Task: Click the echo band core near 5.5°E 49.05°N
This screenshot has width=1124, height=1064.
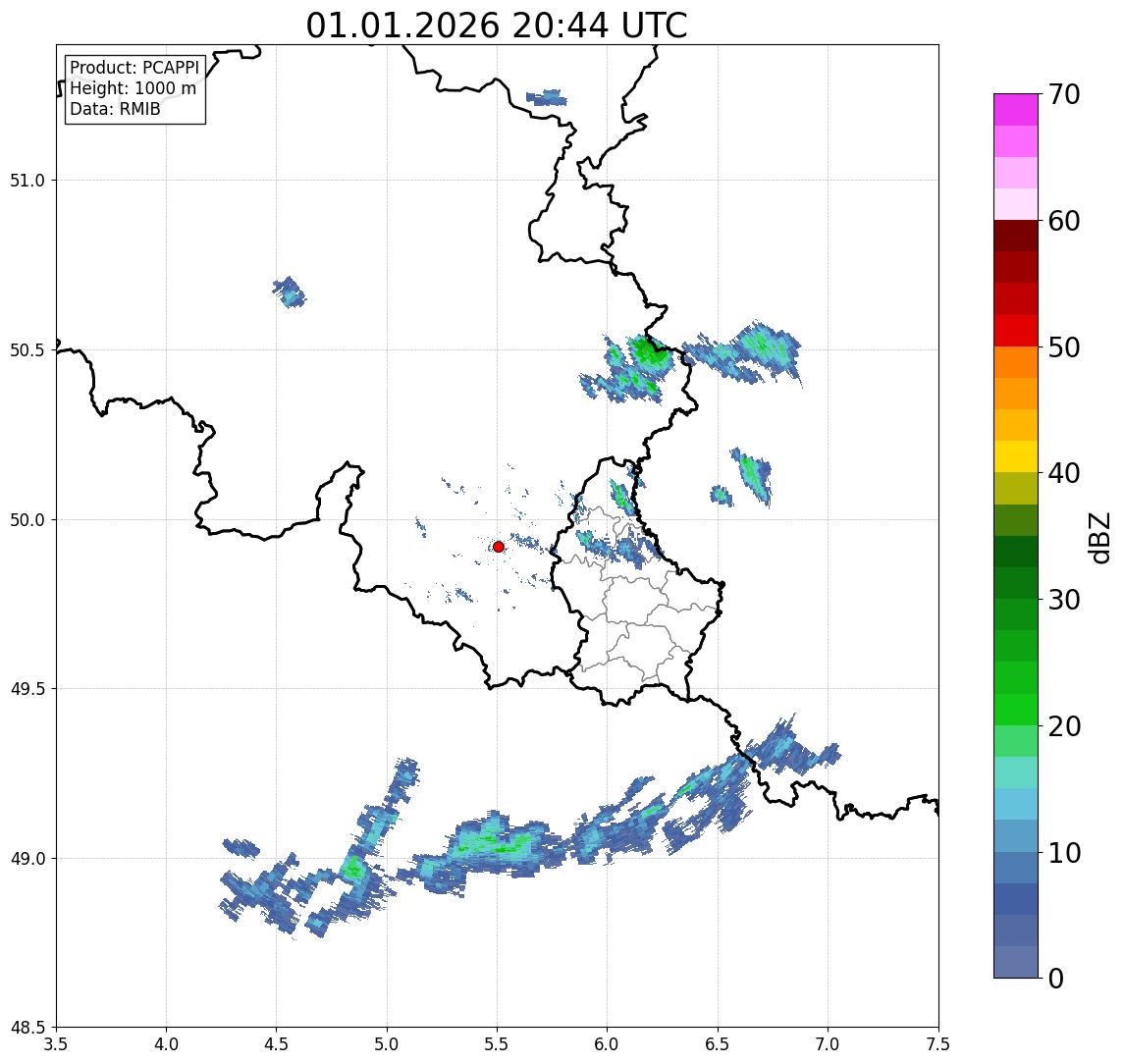Action: coord(495,844)
